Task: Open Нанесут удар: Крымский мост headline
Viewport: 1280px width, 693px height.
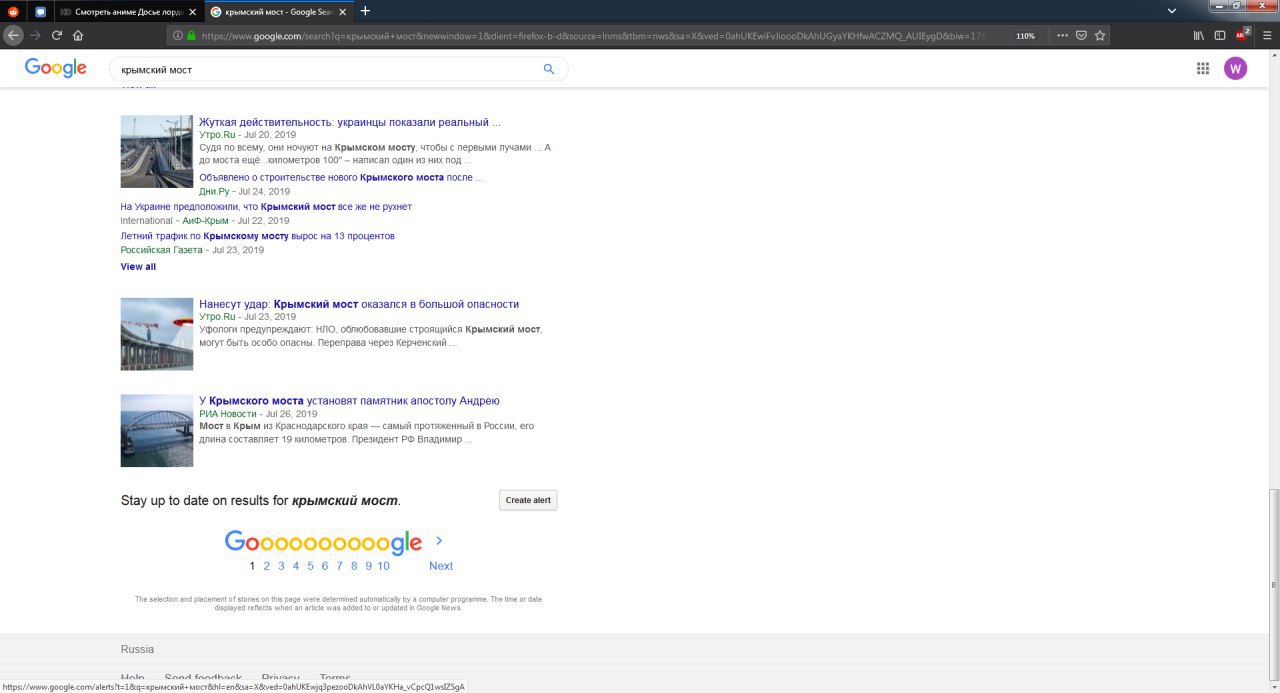Action: pos(359,304)
